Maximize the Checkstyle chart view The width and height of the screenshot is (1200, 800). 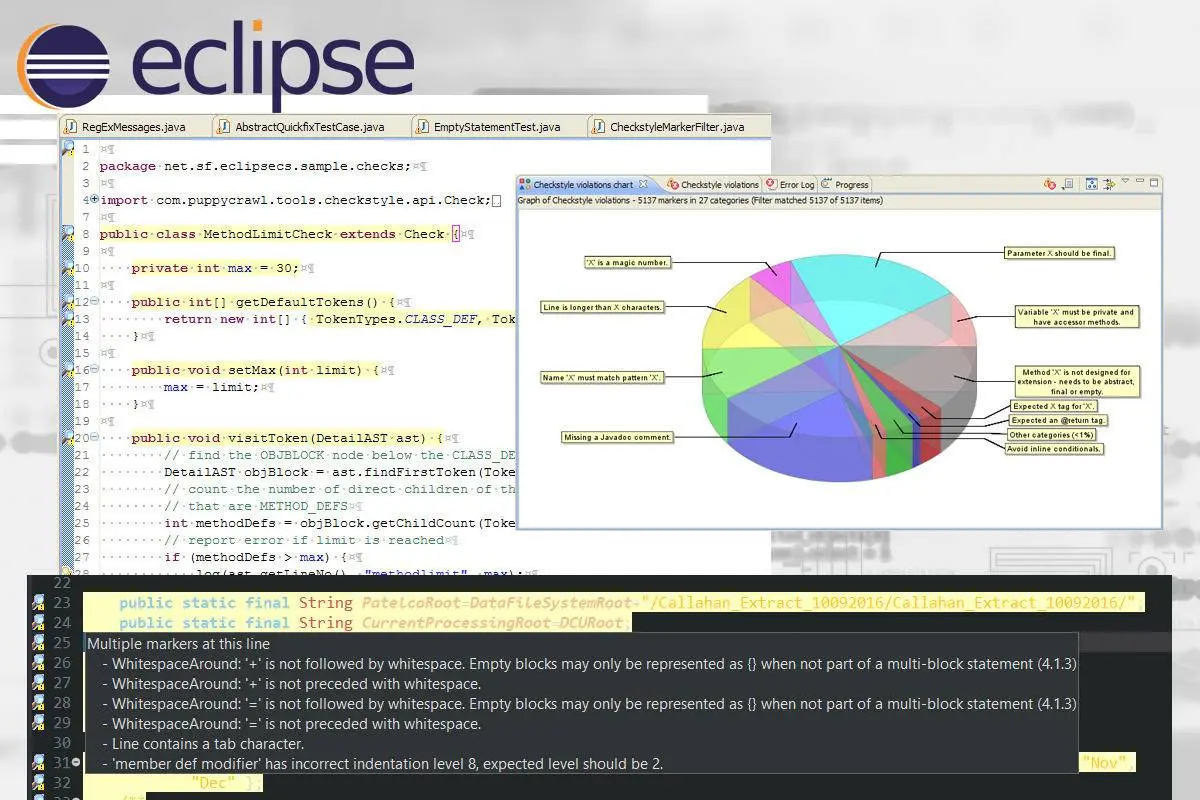(1155, 183)
